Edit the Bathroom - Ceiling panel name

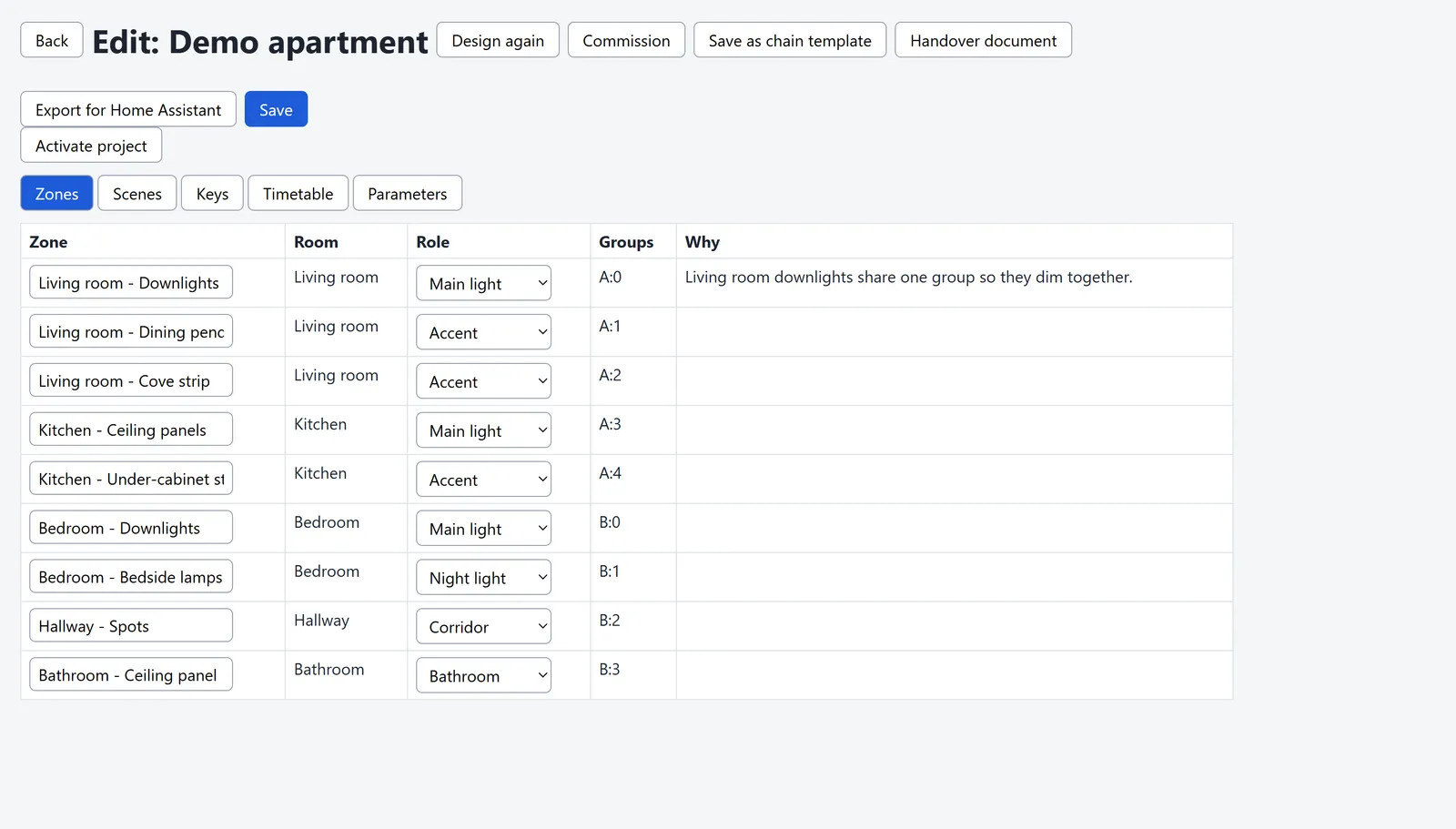[131, 675]
